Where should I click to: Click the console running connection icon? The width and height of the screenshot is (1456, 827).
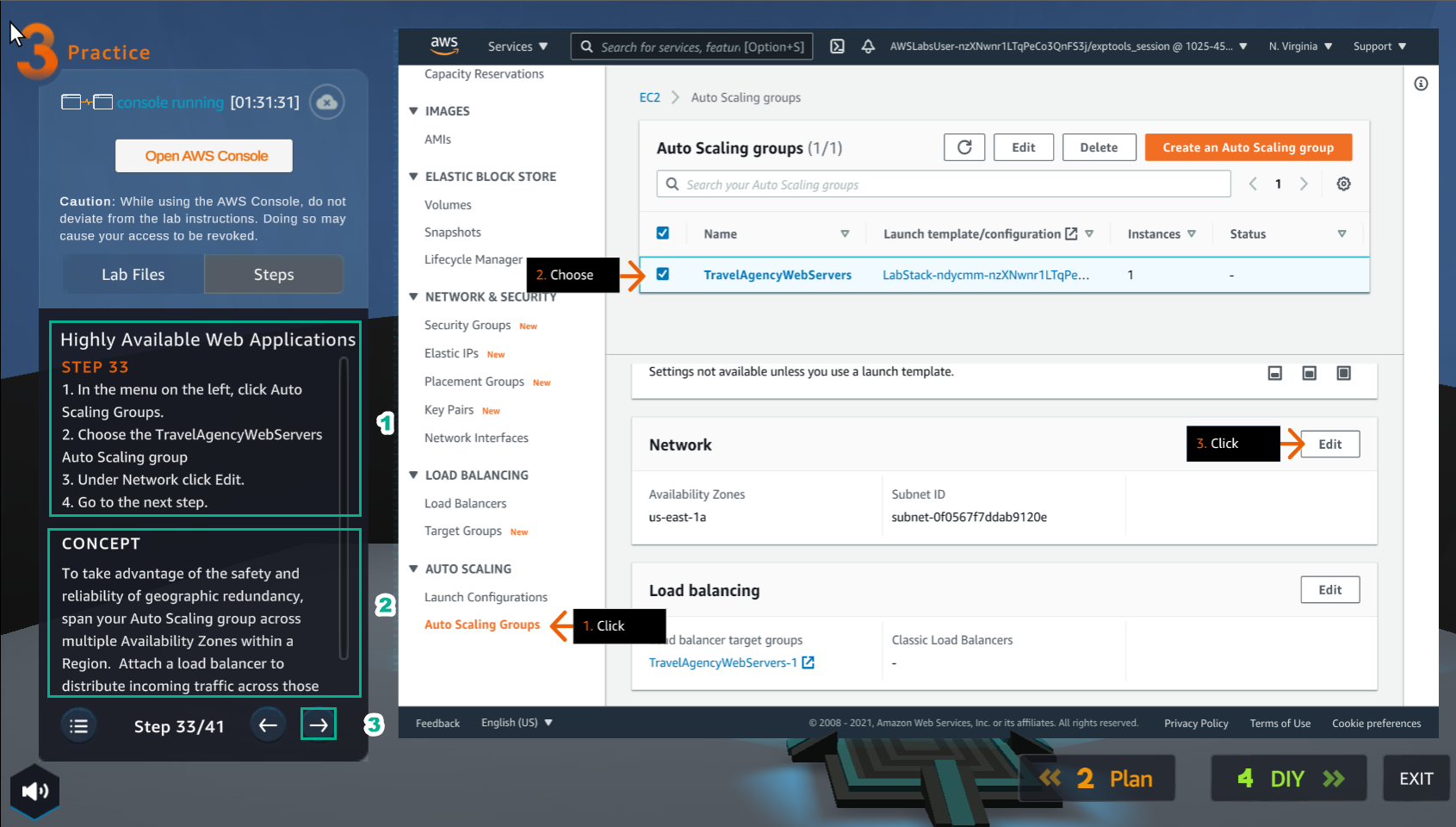[87, 103]
